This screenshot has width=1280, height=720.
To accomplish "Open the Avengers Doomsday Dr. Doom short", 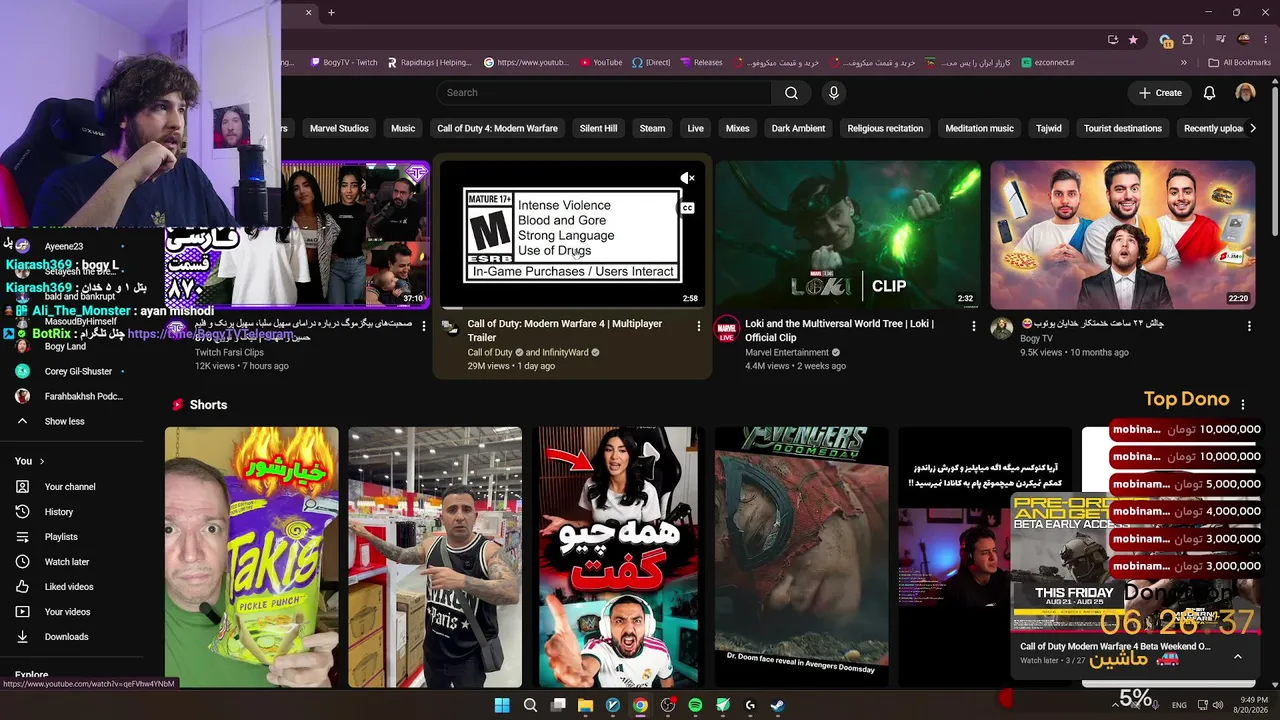I will click(801, 557).
